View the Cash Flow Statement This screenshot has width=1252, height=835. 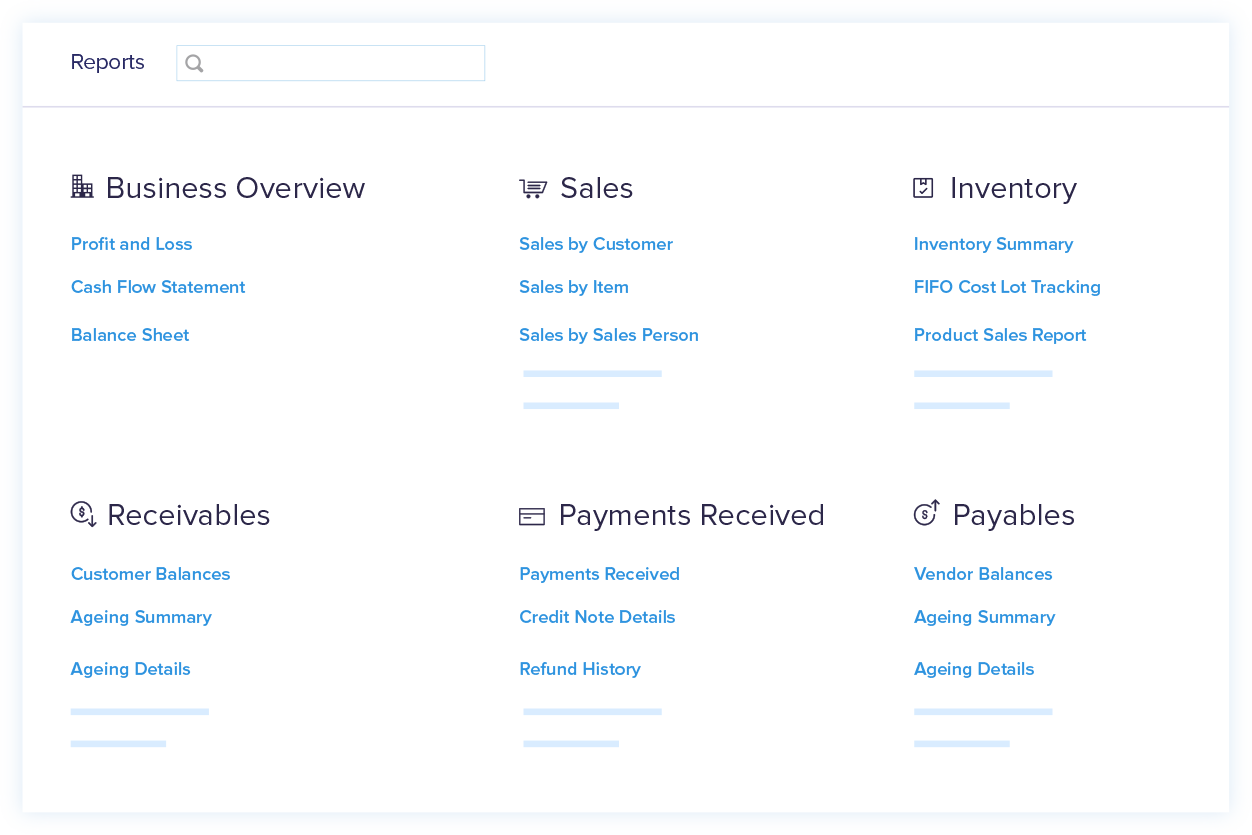click(x=157, y=287)
